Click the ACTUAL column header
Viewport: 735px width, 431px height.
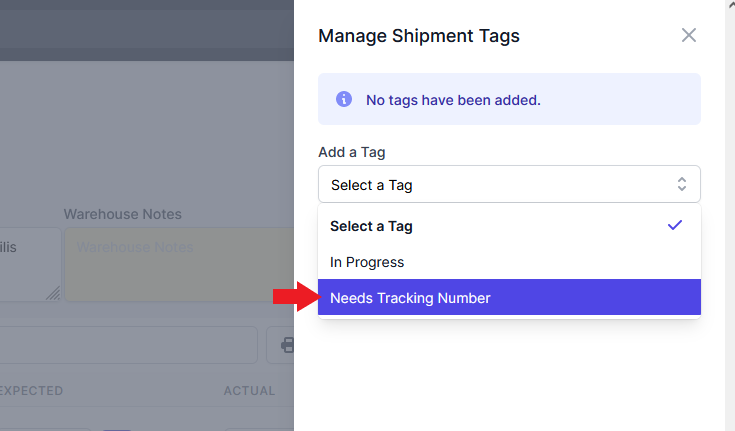pos(249,391)
